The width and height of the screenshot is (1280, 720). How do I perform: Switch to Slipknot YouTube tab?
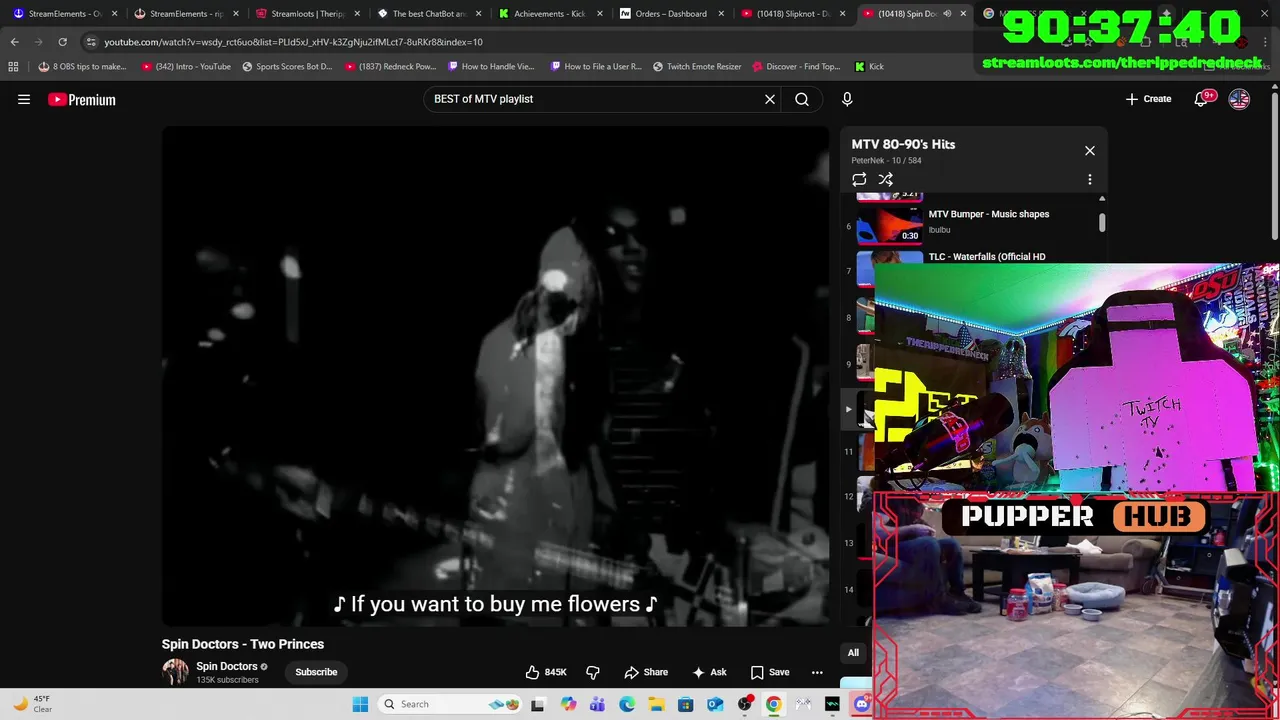tap(793, 14)
